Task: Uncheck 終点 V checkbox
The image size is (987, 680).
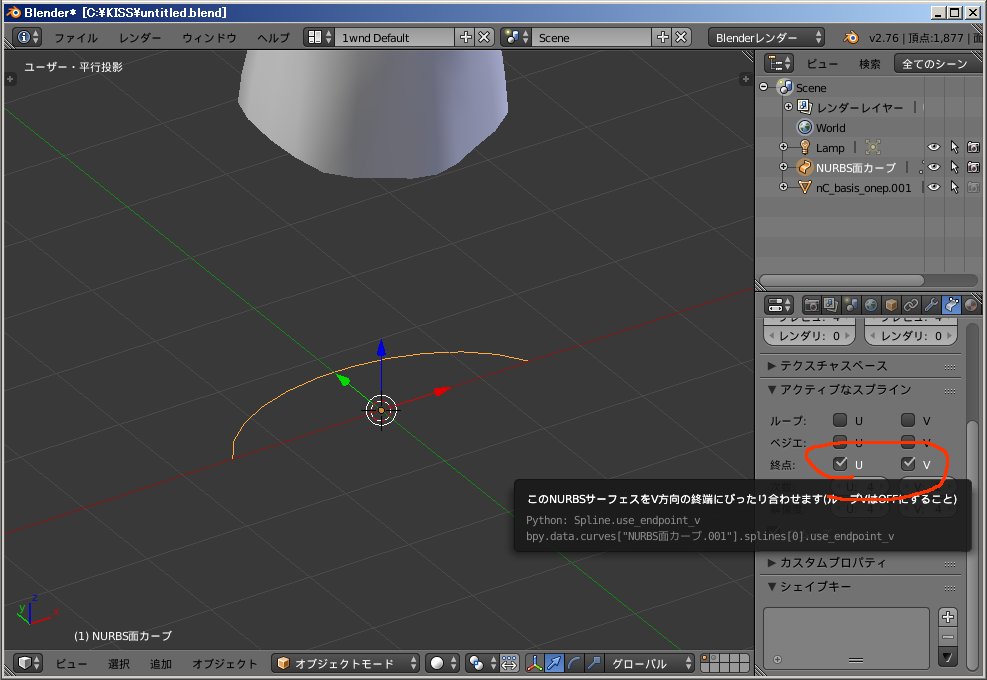Action: (908, 464)
